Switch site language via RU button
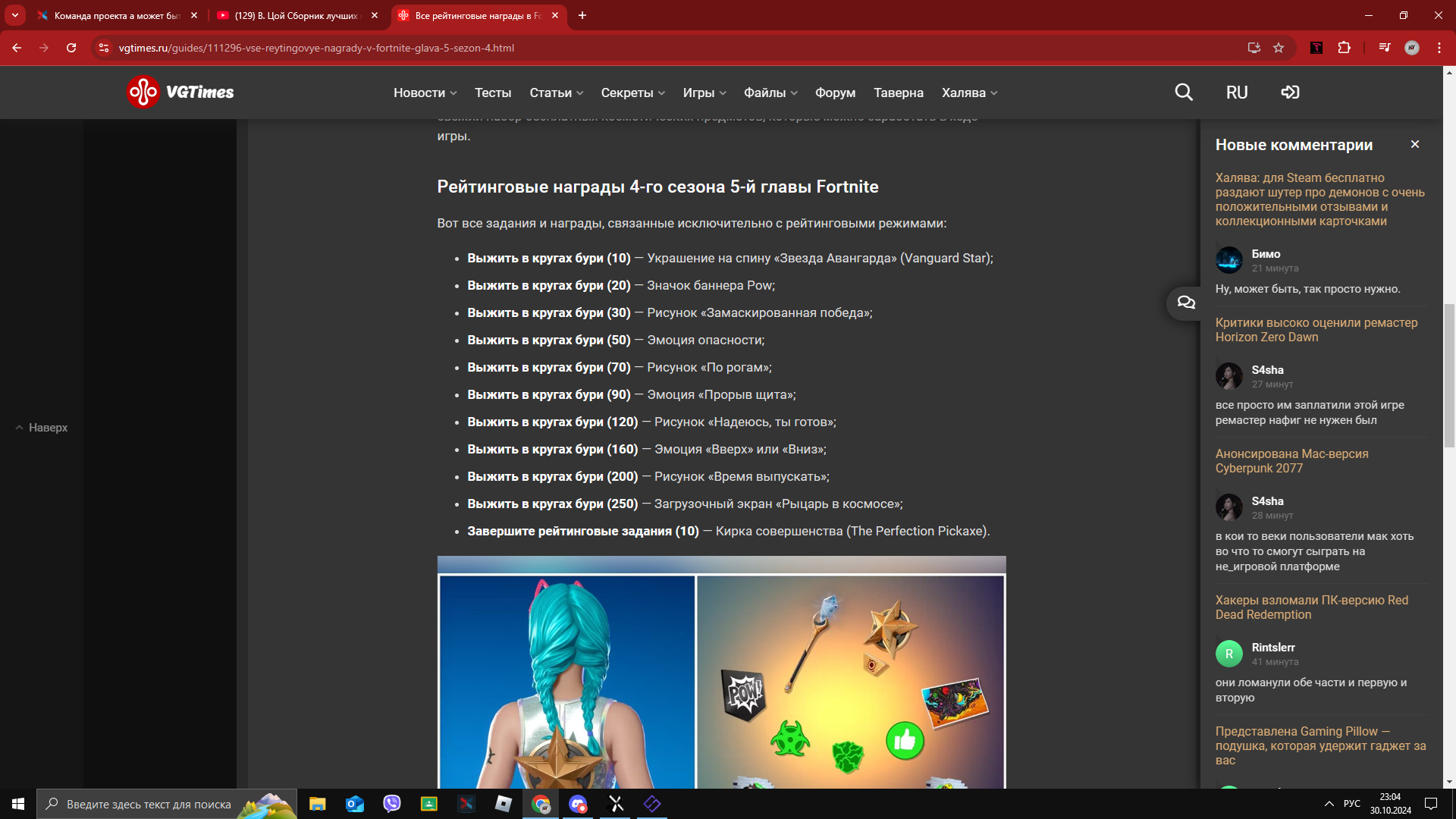 coord(1237,93)
